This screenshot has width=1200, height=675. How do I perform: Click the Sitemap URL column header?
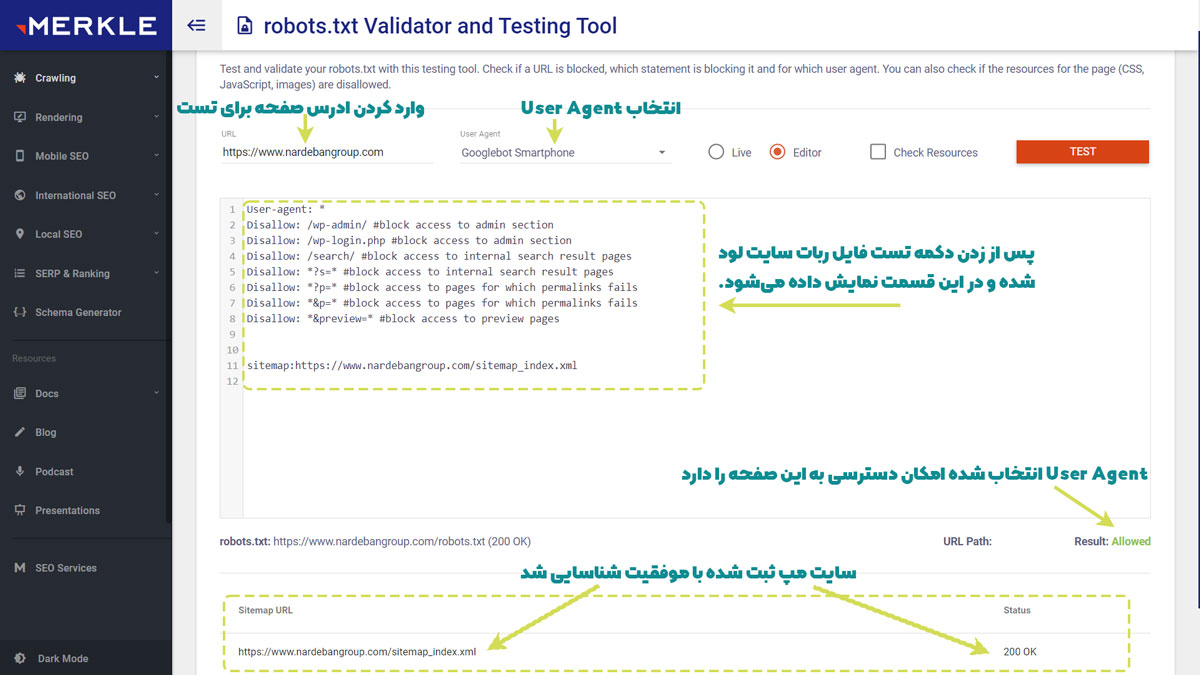point(265,610)
